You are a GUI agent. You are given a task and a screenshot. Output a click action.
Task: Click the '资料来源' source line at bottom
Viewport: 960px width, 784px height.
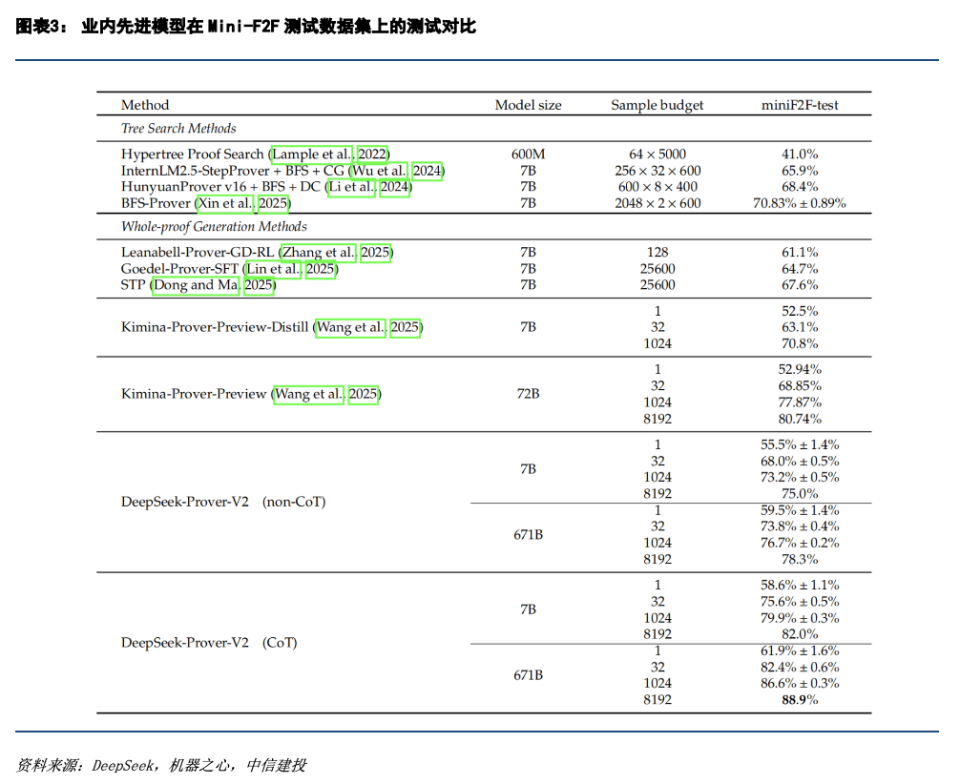point(161,765)
